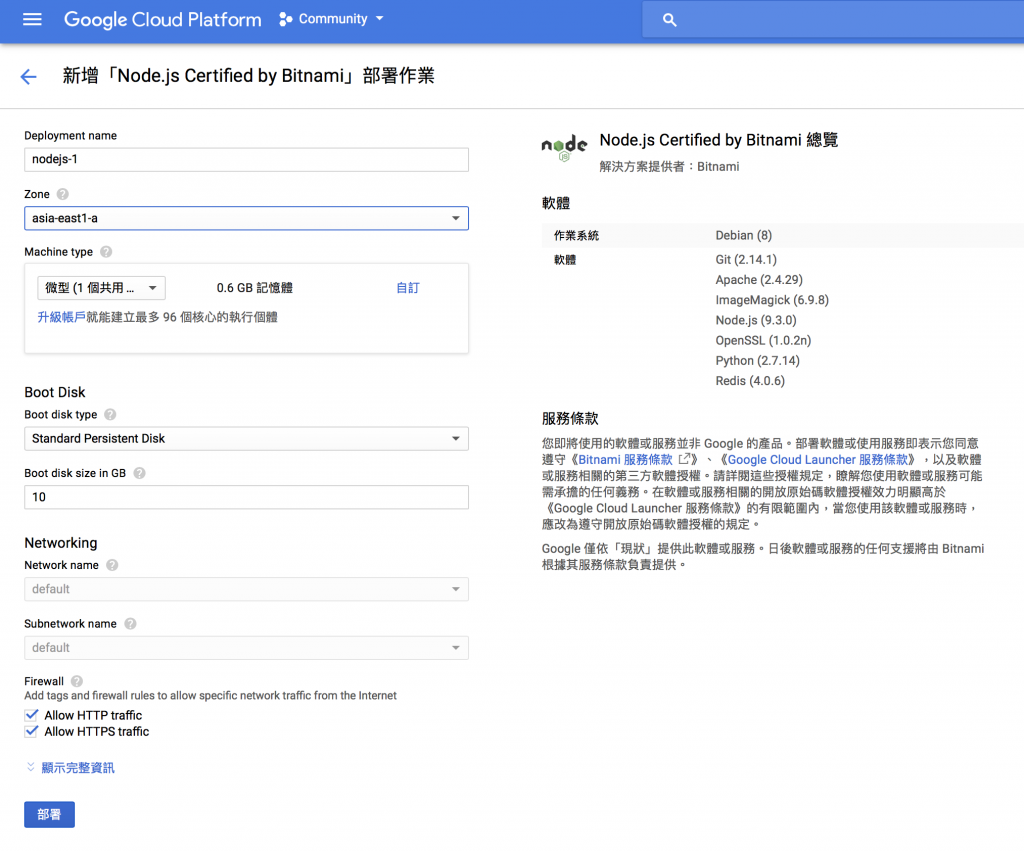Open Standard Persistent Disk dropdown

(x=246, y=438)
